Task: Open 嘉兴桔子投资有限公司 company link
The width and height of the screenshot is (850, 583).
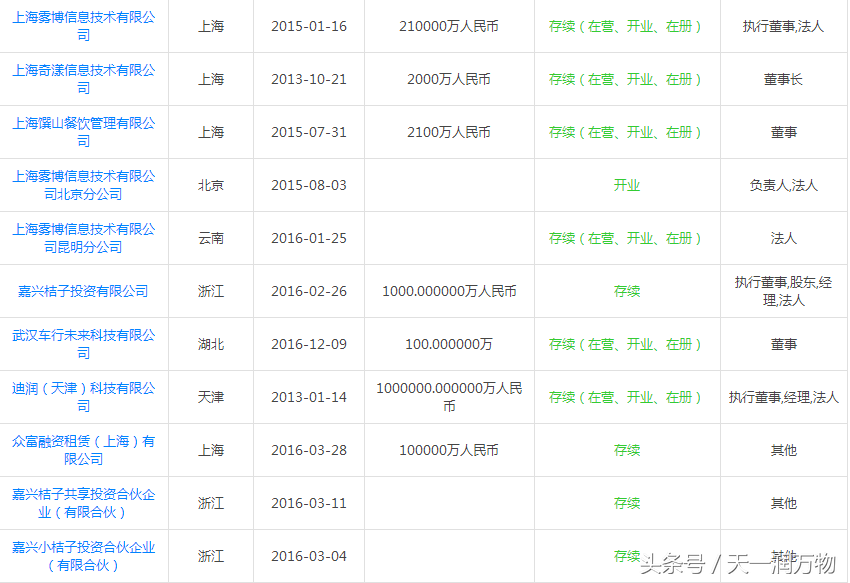Action: [83, 291]
